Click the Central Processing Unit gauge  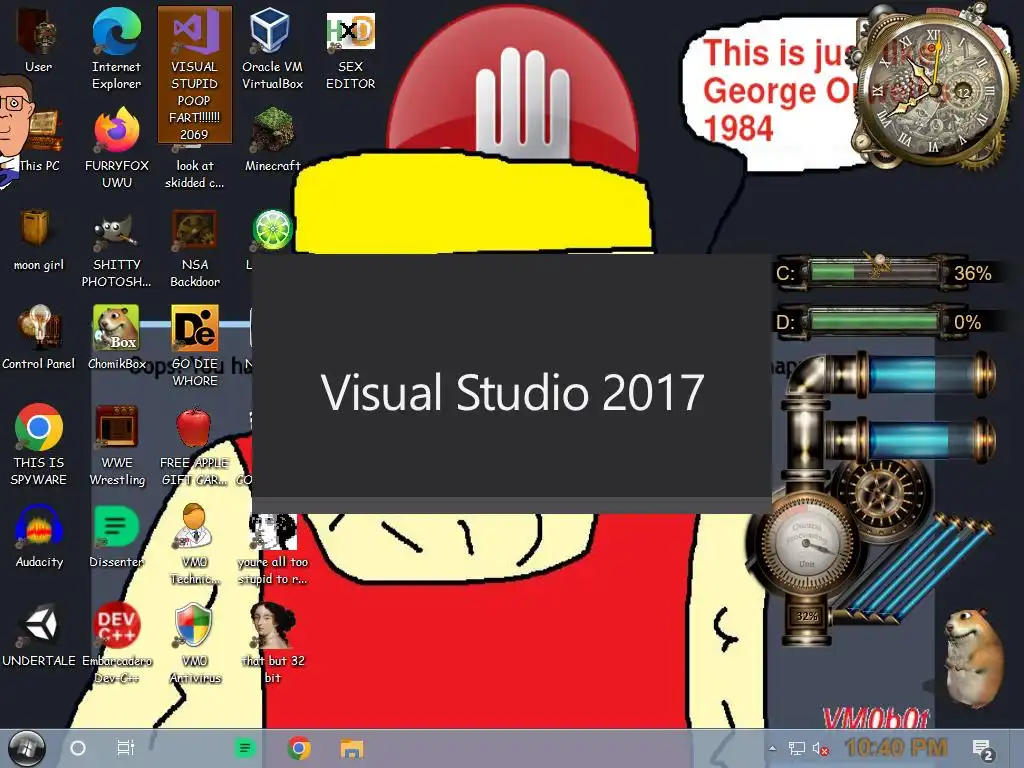point(805,543)
